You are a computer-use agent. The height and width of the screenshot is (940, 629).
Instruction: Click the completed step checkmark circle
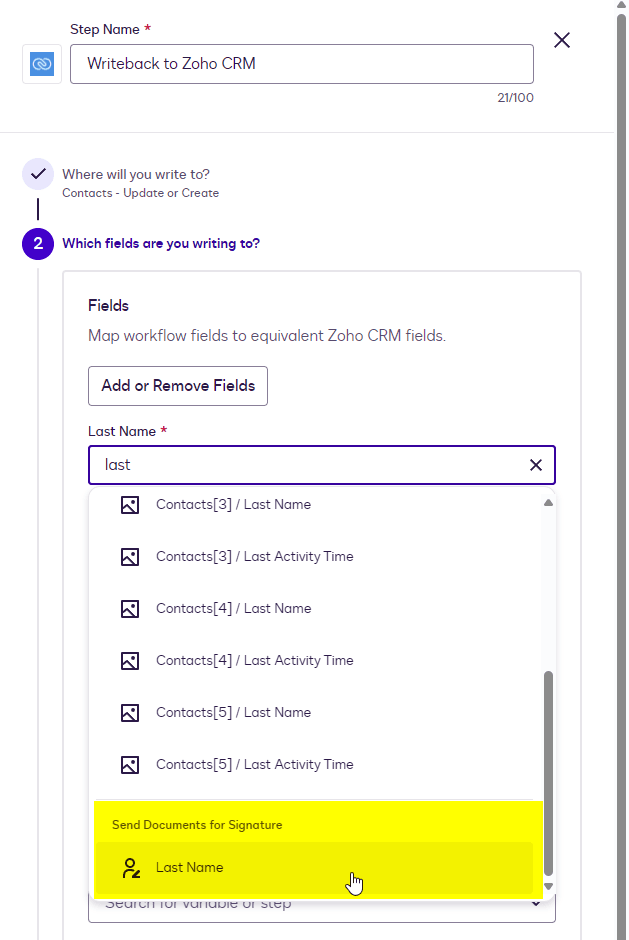click(x=38, y=174)
